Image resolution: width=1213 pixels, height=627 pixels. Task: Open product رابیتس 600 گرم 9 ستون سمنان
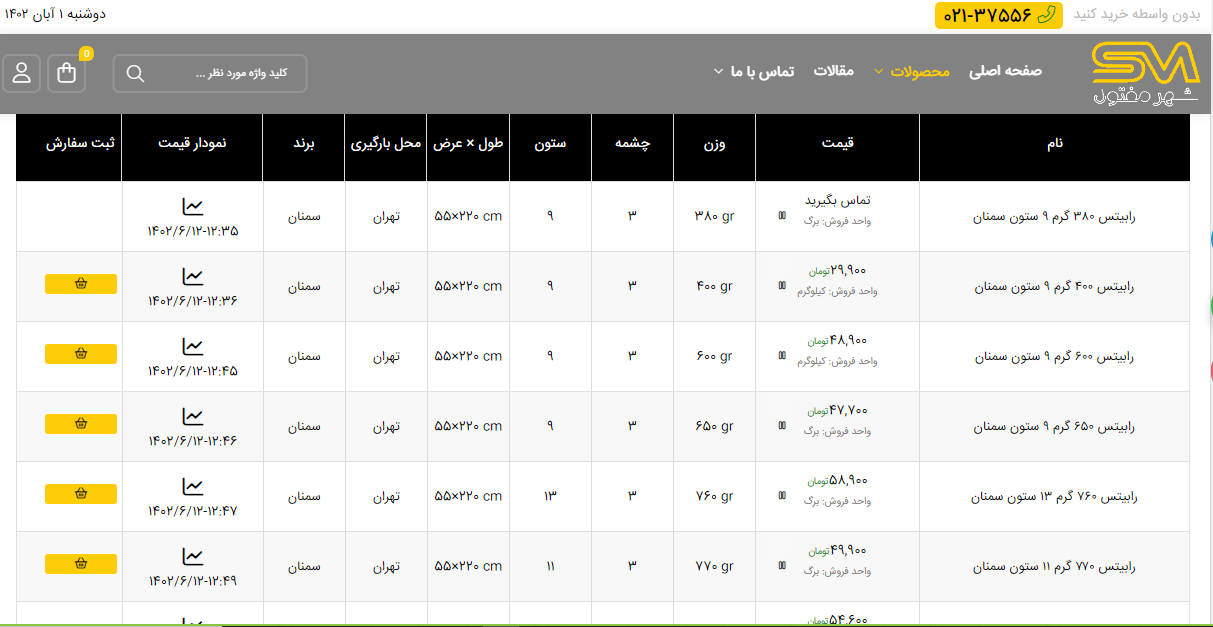click(x=1055, y=356)
